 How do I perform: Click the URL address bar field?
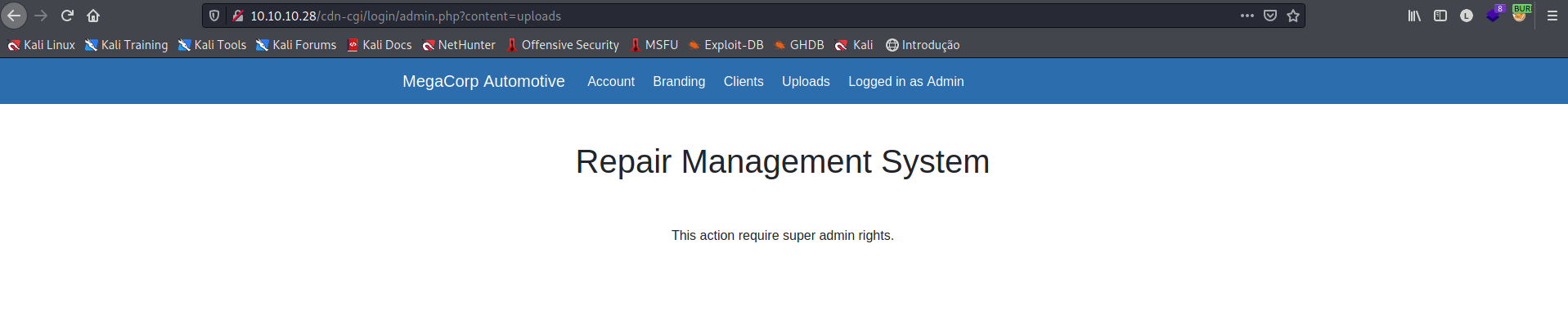click(736, 16)
